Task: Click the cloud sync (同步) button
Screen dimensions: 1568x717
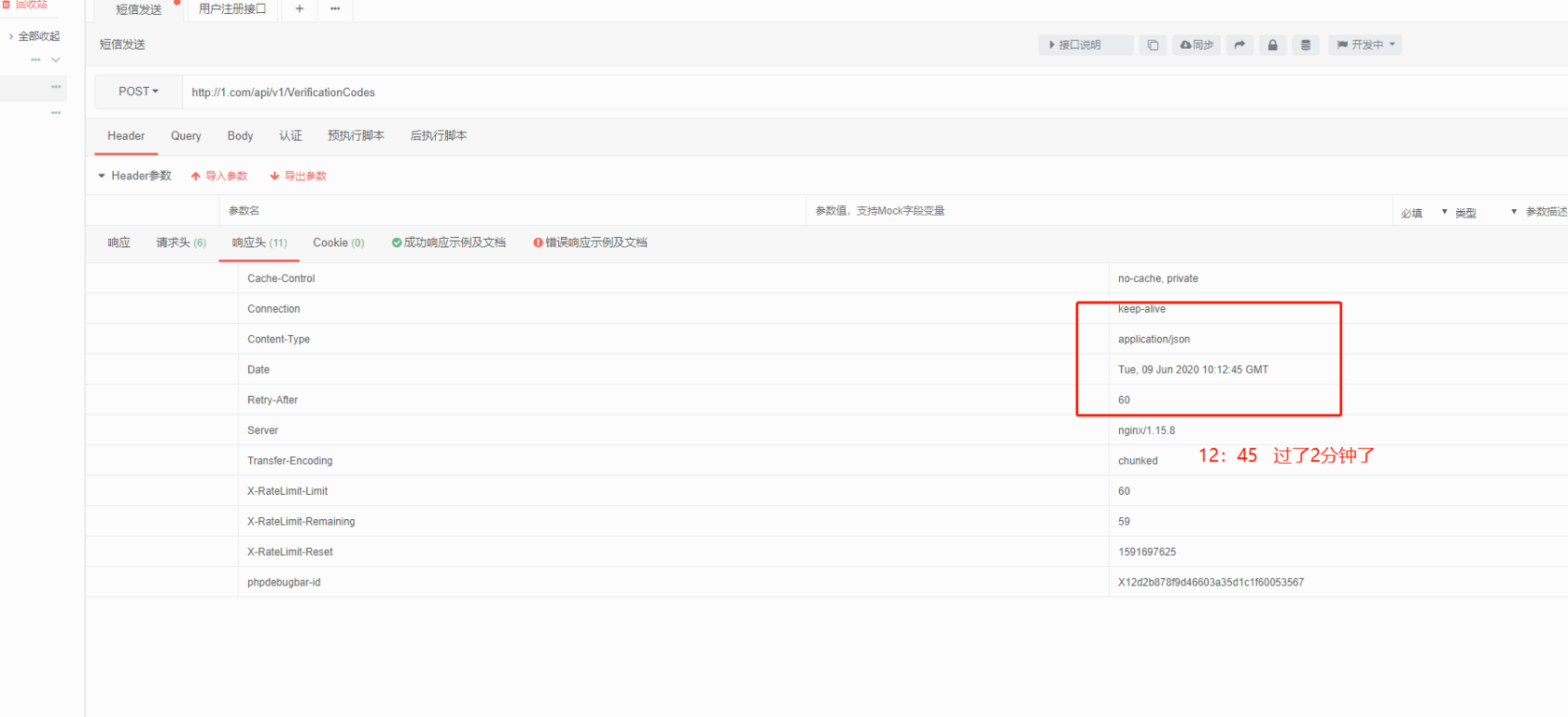Action: tap(1197, 45)
